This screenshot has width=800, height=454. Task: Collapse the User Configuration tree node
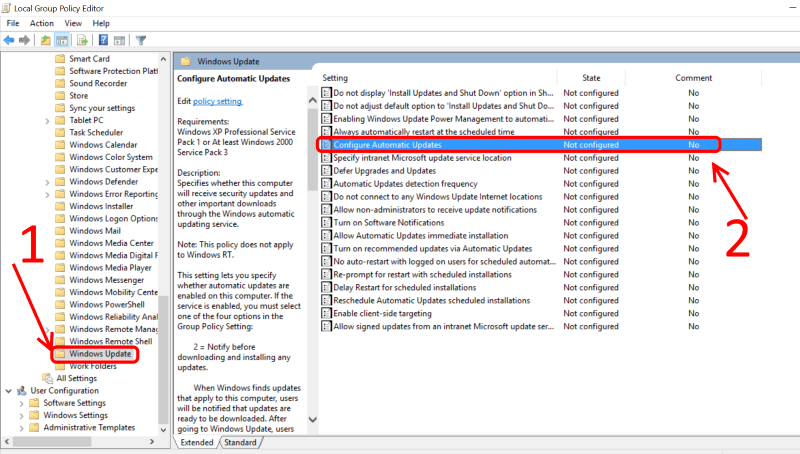tap(8, 390)
